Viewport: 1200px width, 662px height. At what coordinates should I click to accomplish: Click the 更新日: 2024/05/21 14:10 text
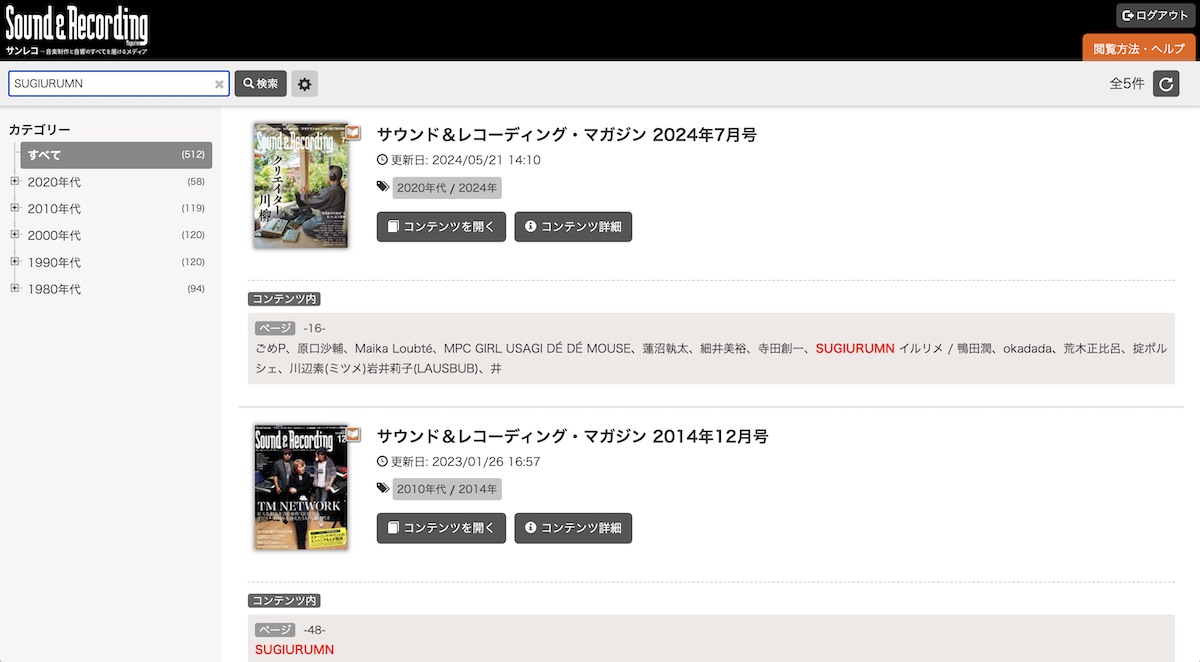click(465, 160)
